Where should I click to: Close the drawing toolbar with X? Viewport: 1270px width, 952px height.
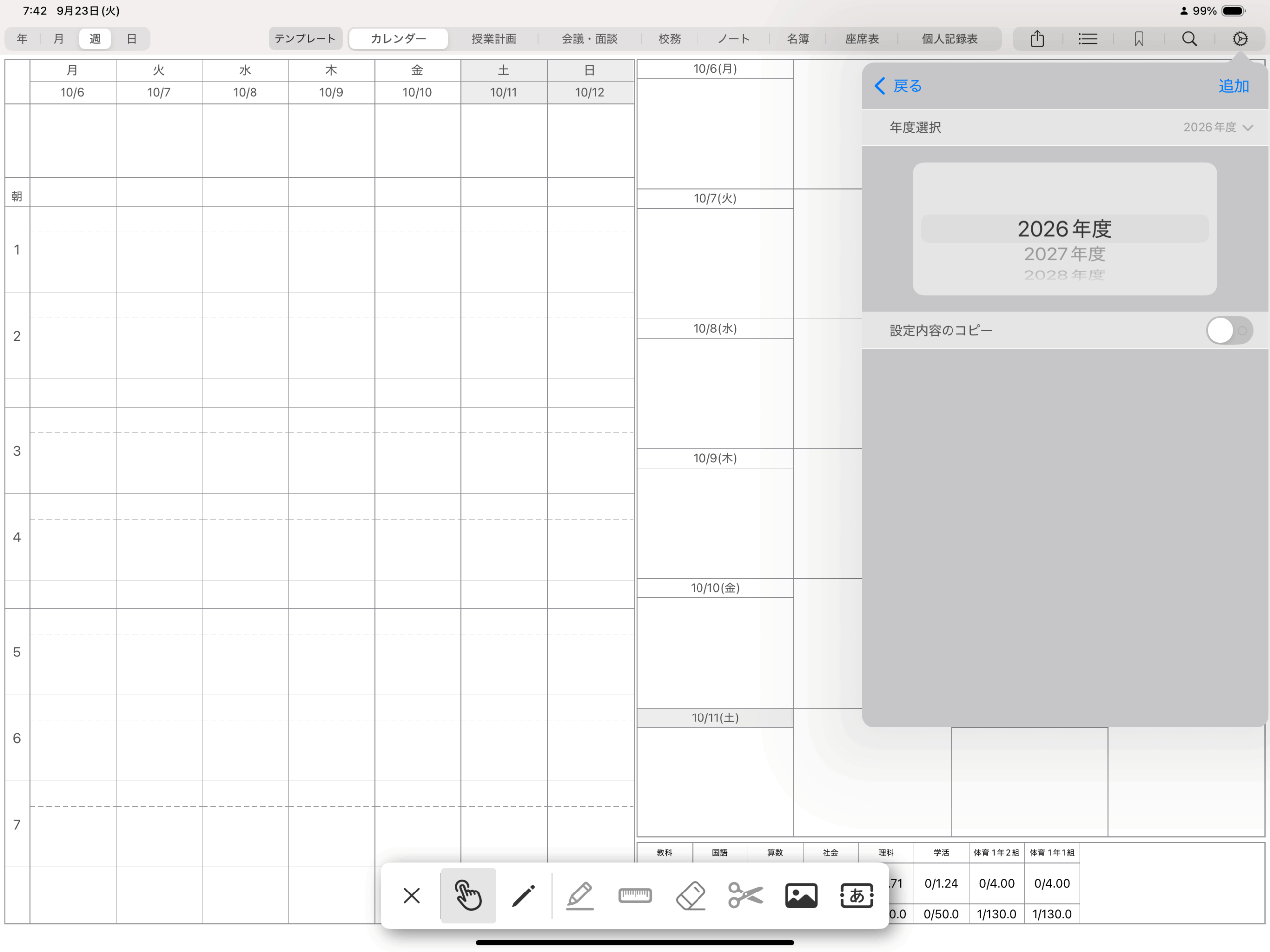(412, 895)
